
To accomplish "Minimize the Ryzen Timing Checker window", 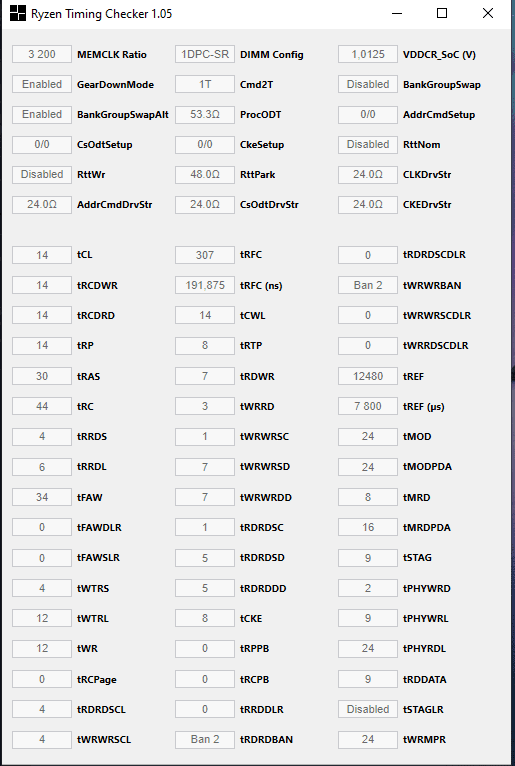I will point(397,13).
